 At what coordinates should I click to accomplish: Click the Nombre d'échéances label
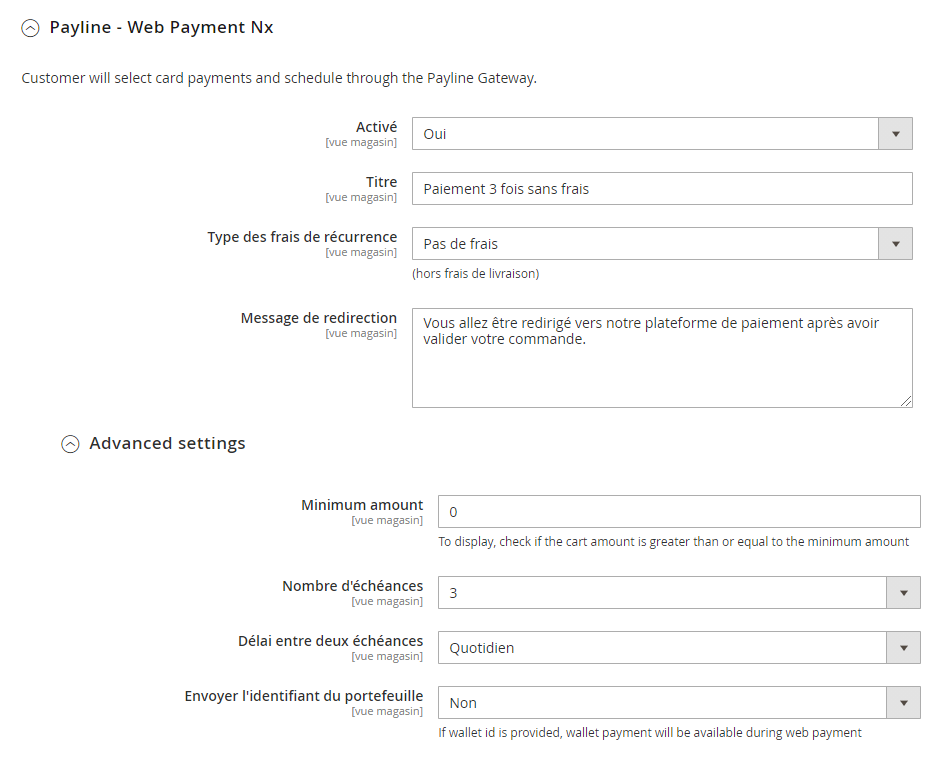click(352, 586)
